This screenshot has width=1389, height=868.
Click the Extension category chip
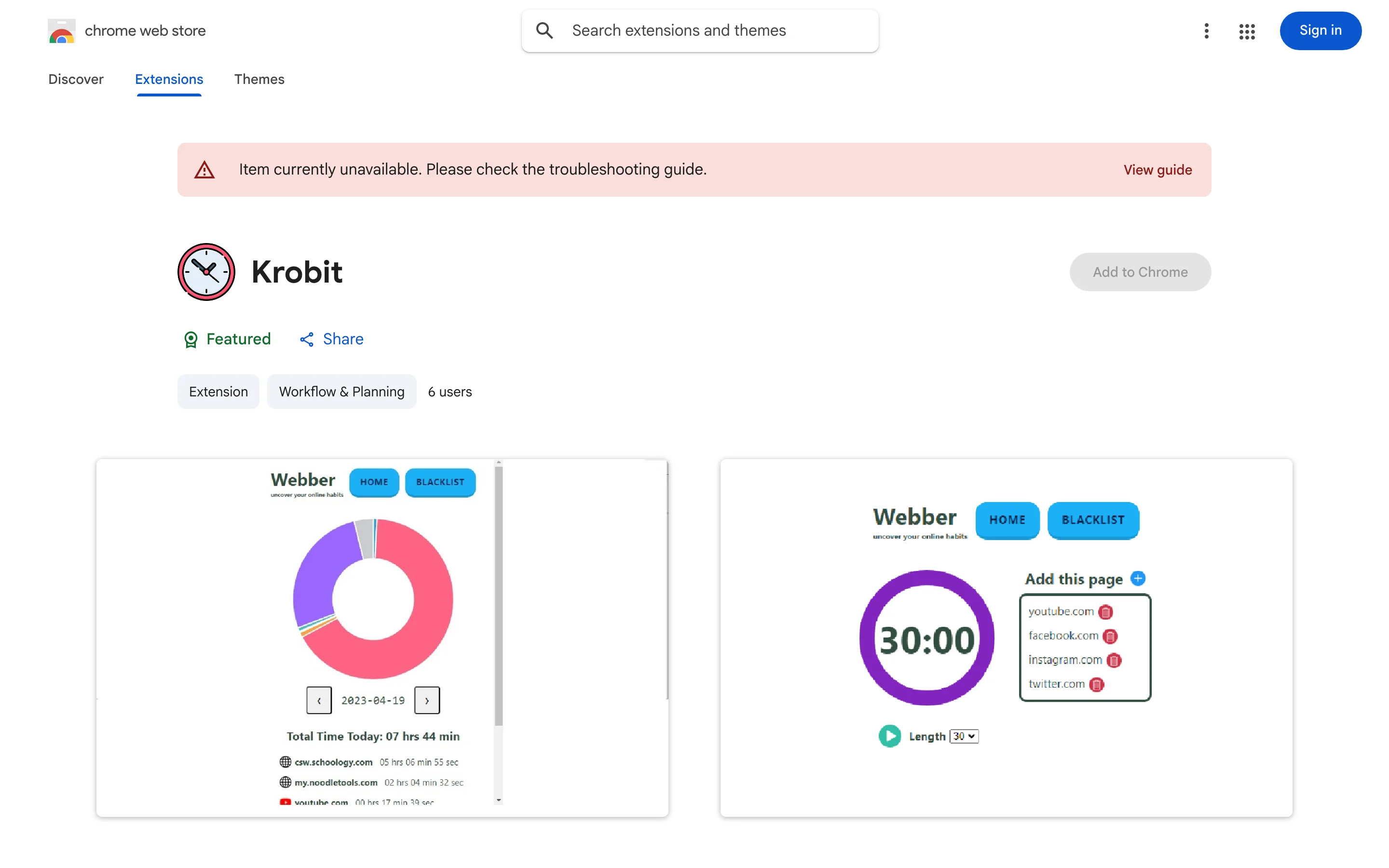tap(218, 392)
